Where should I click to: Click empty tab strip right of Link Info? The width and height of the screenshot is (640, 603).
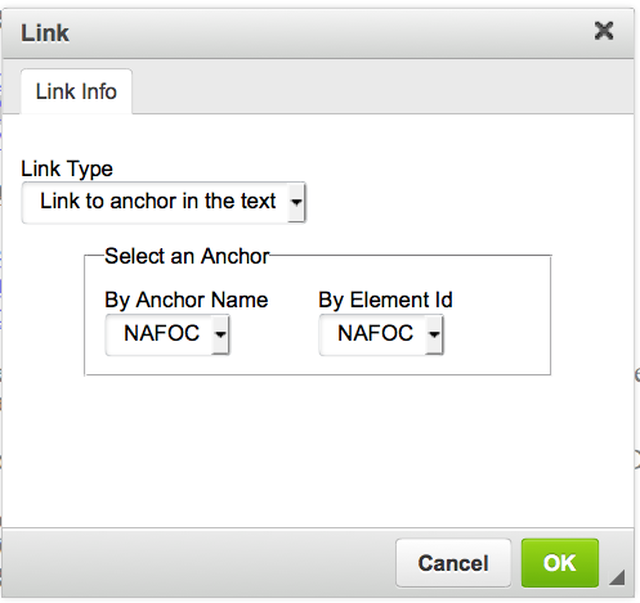(x=380, y=92)
